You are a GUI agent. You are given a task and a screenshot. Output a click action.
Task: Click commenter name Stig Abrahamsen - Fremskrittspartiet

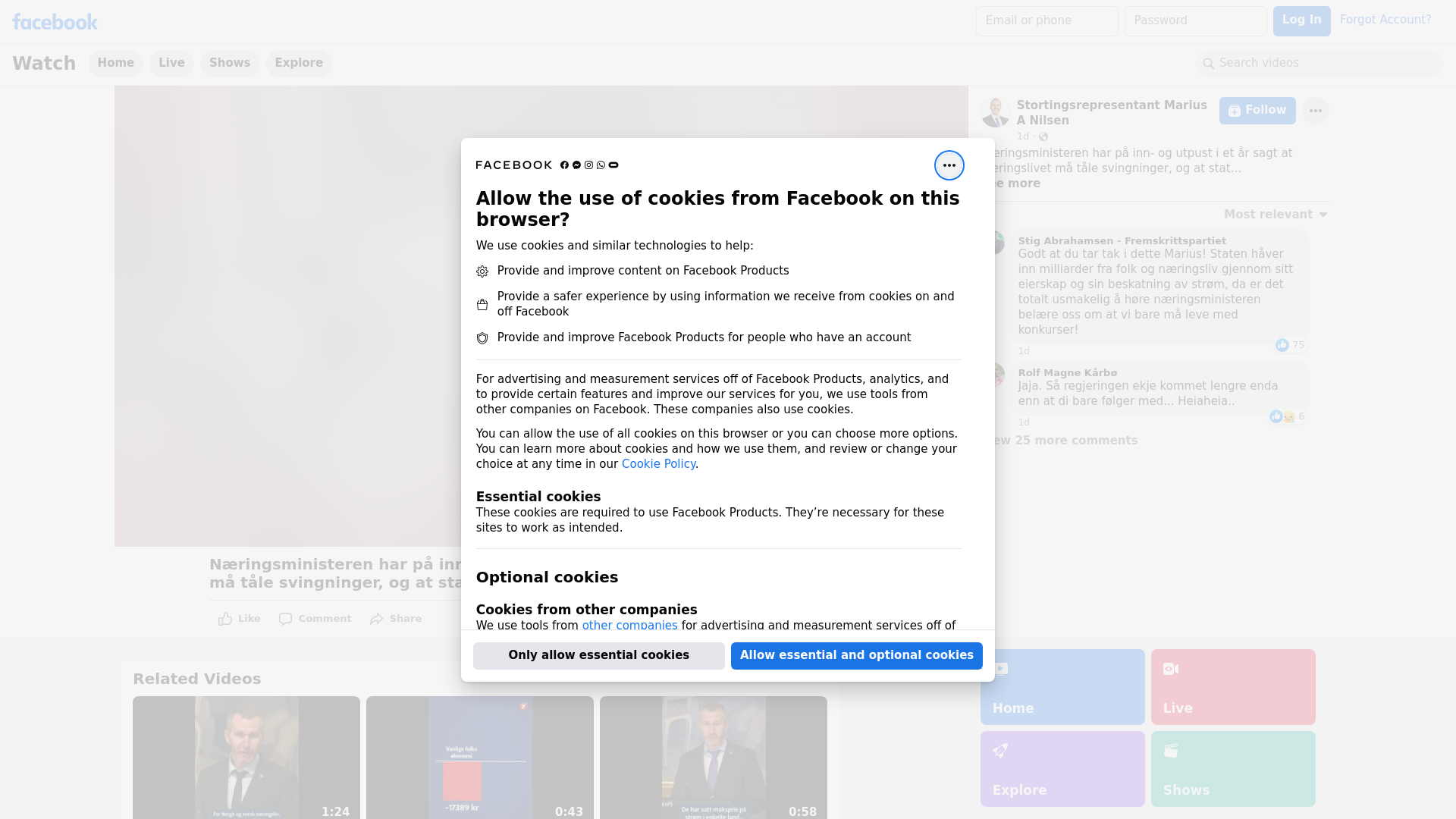pos(1122,241)
